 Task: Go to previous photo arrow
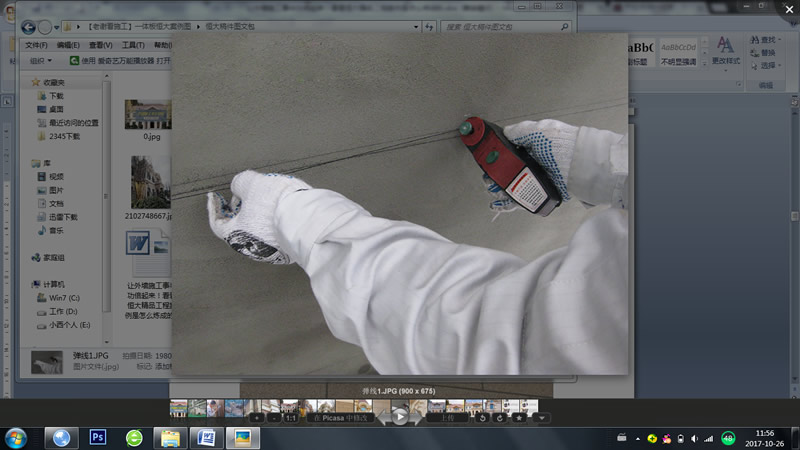382,417
